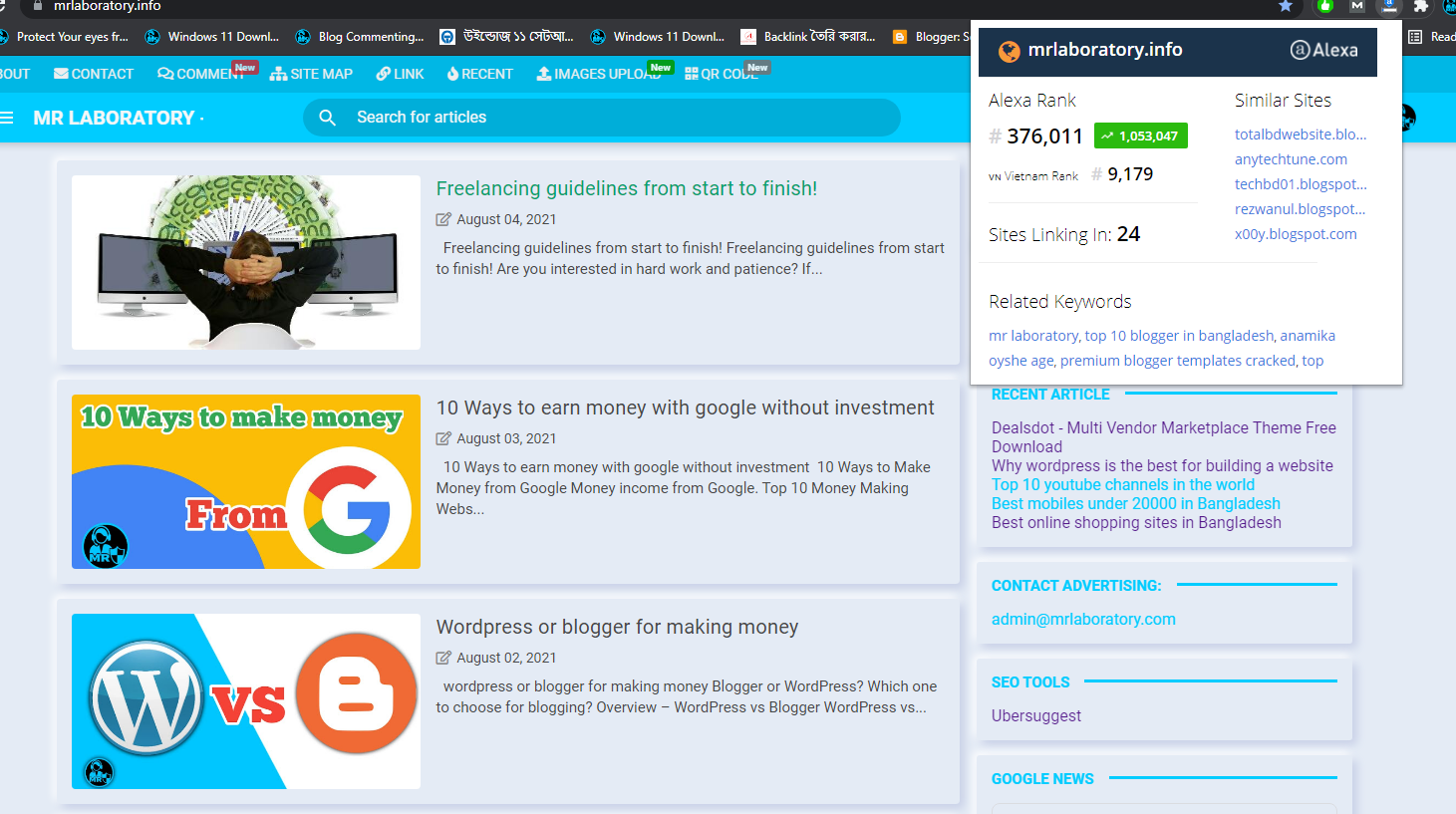Click the Alexa Rank value 376,011

click(x=1044, y=136)
